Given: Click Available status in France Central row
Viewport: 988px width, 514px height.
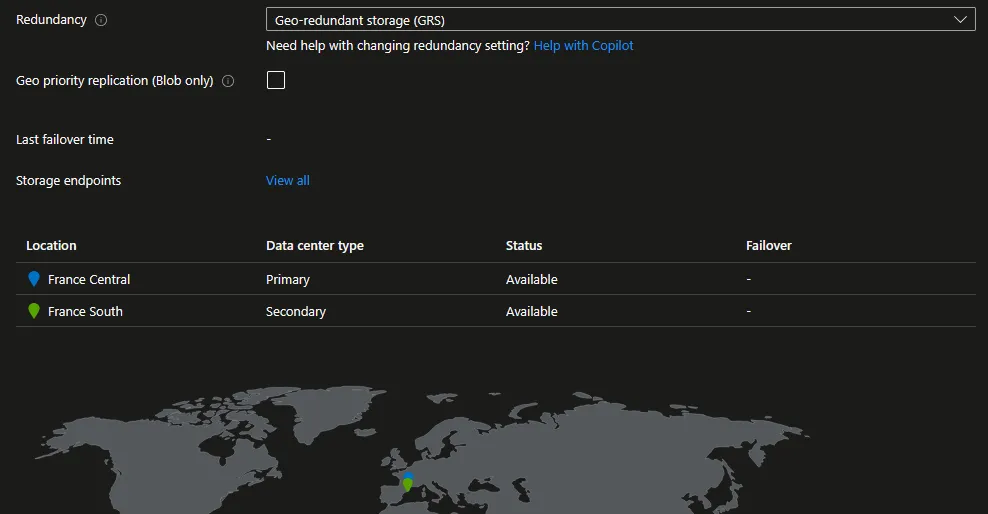Looking at the screenshot, I should (x=532, y=279).
